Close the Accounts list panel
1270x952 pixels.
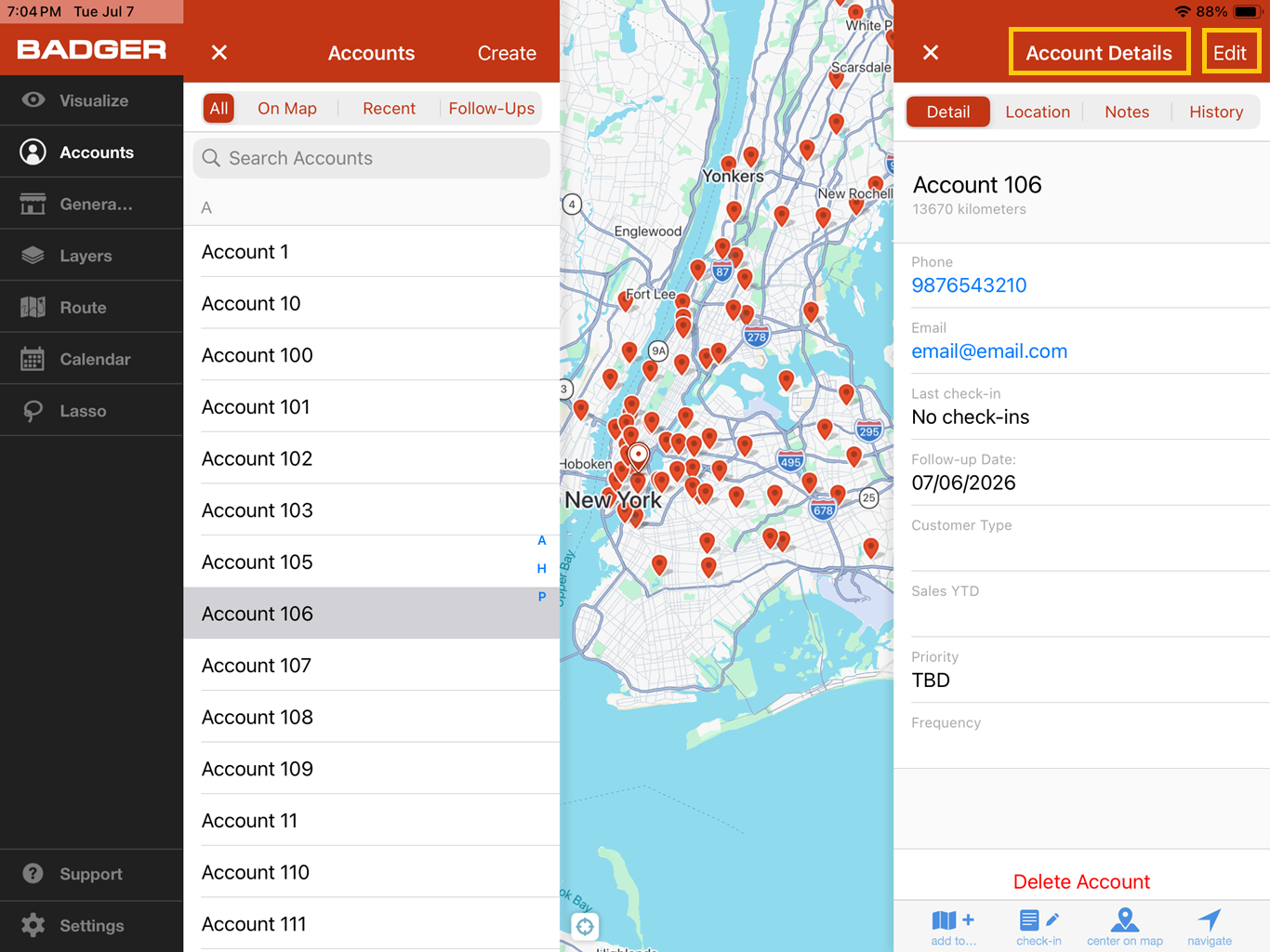point(219,53)
